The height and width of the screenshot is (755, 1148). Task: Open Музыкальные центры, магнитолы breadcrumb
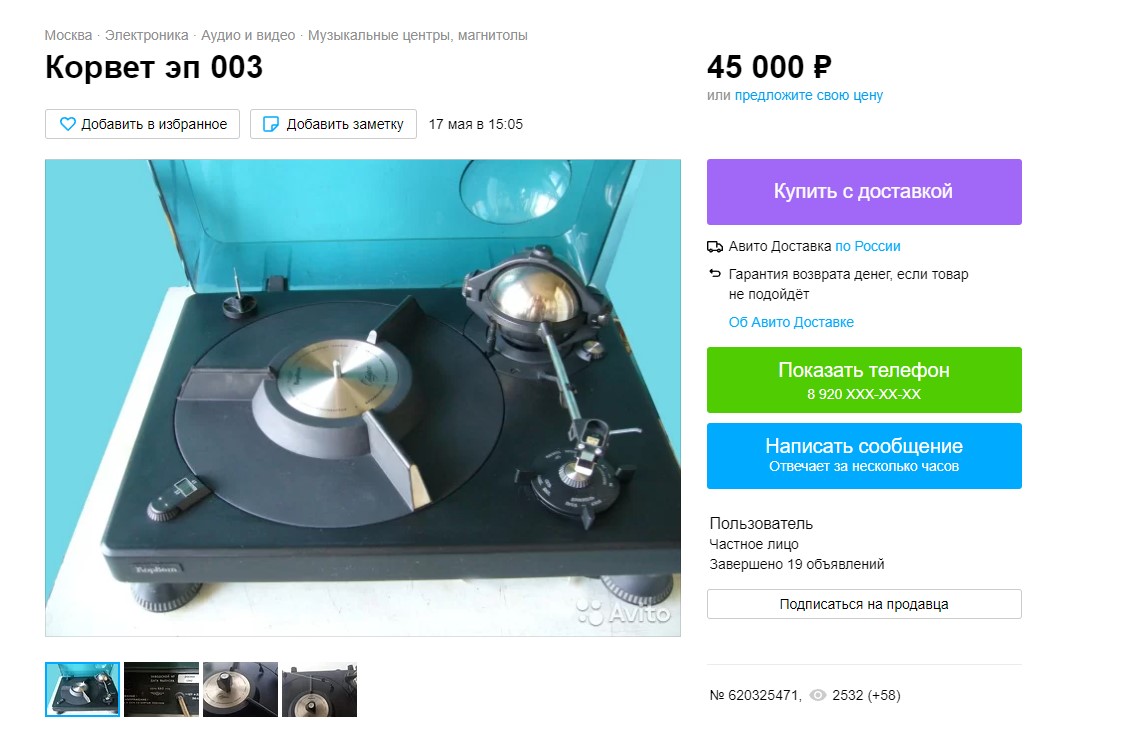point(417,35)
